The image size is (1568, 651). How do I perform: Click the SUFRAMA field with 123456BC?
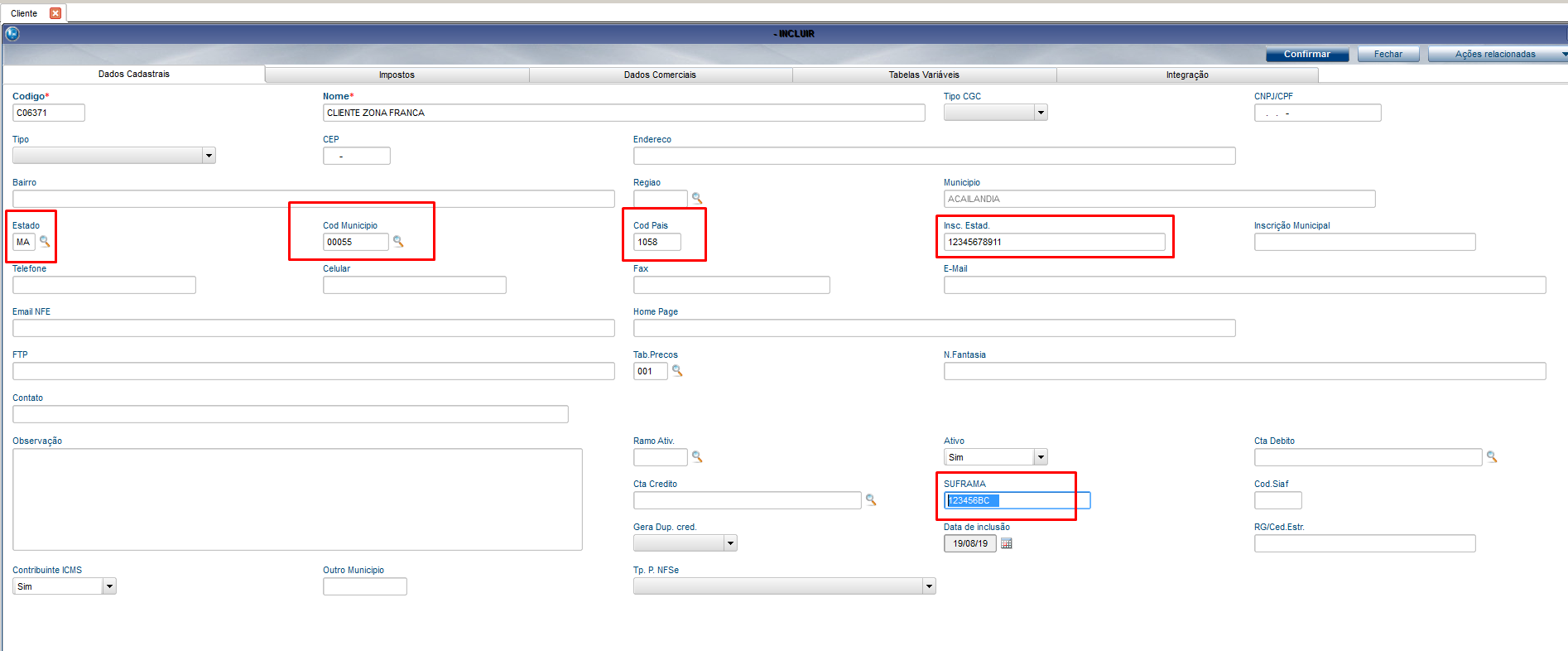(1017, 500)
